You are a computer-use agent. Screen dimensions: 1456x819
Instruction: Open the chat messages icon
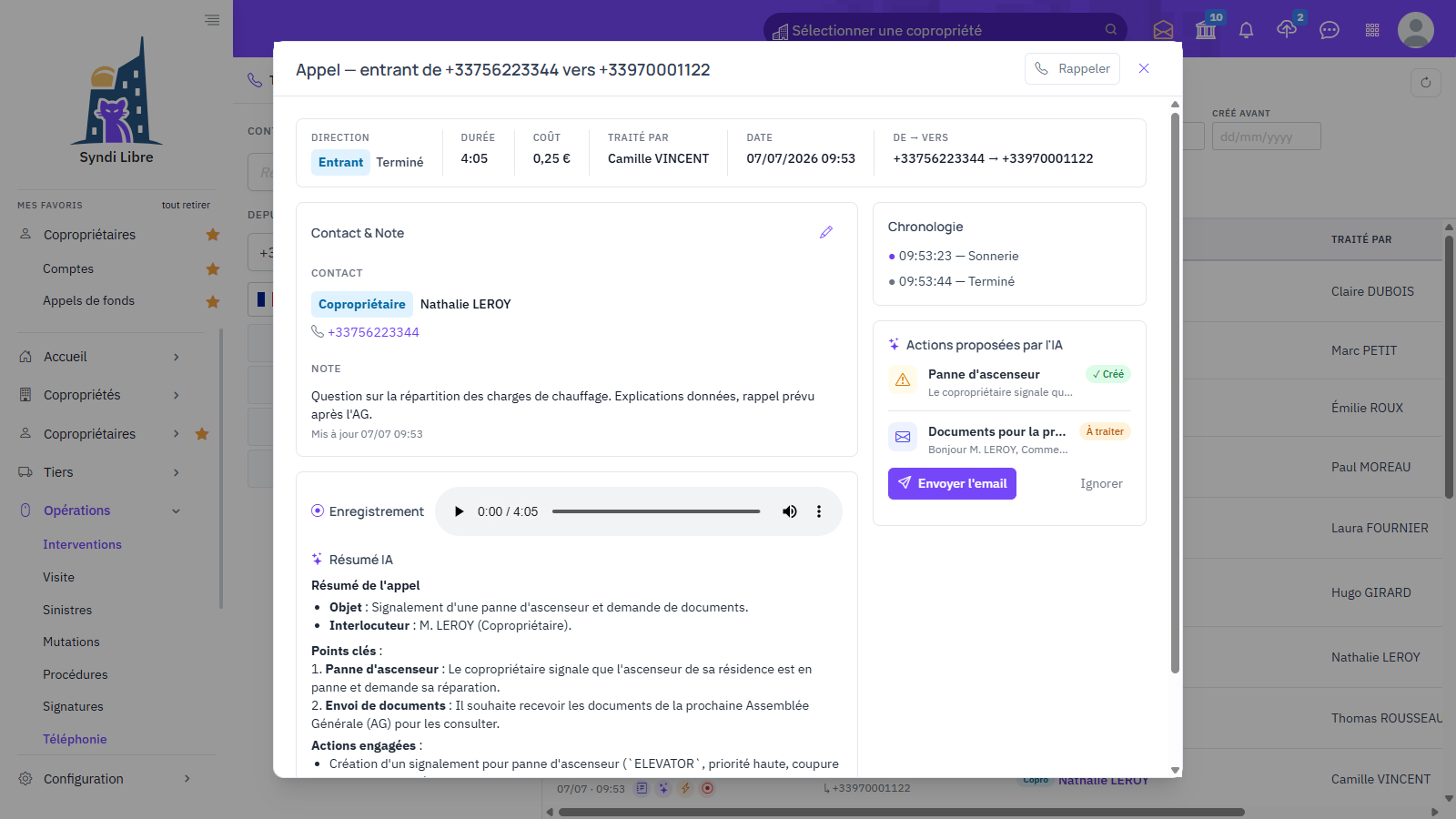click(1330, 30)
